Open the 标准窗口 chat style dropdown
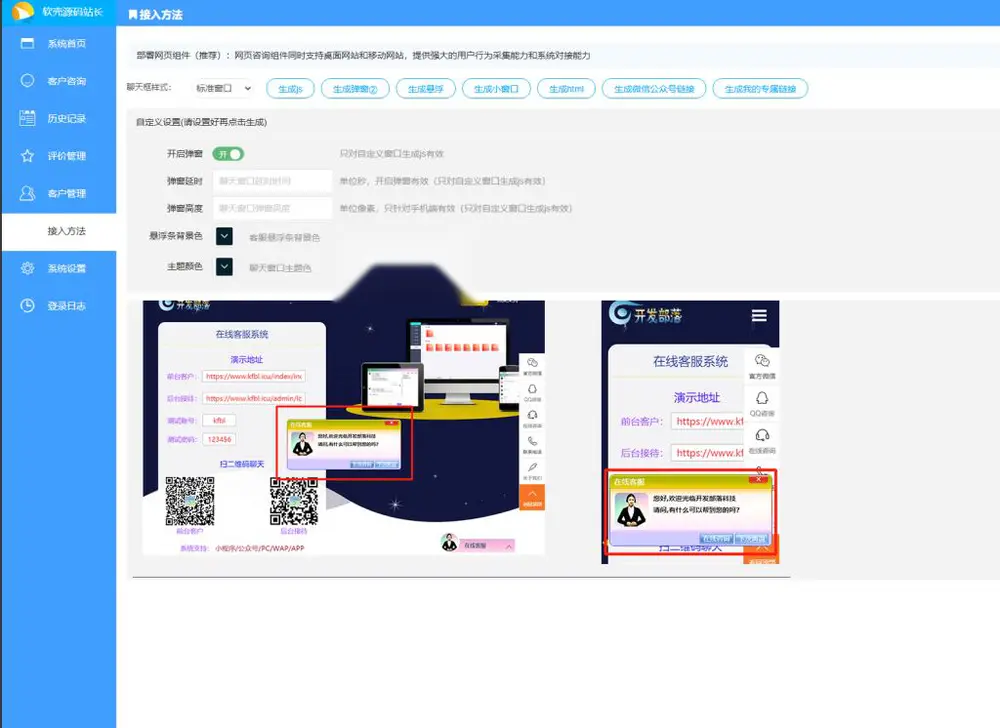This screenshot has height=728, width=1000. click(x=223, y=89)
